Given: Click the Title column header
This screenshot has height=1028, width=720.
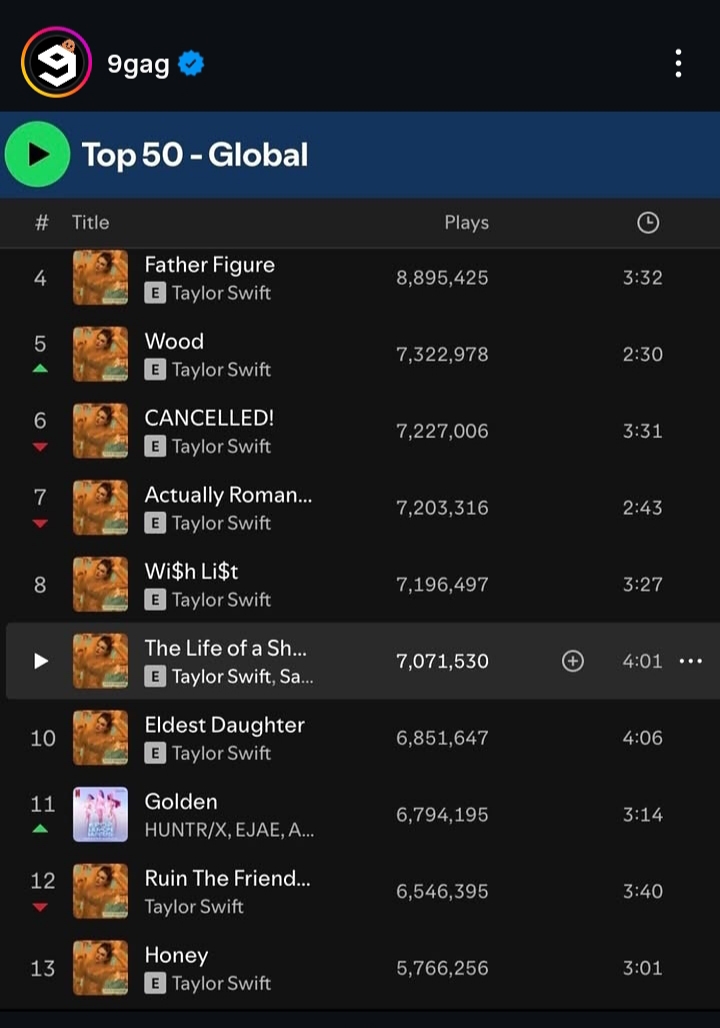Looking at the screenshot, I should point(90,223).
